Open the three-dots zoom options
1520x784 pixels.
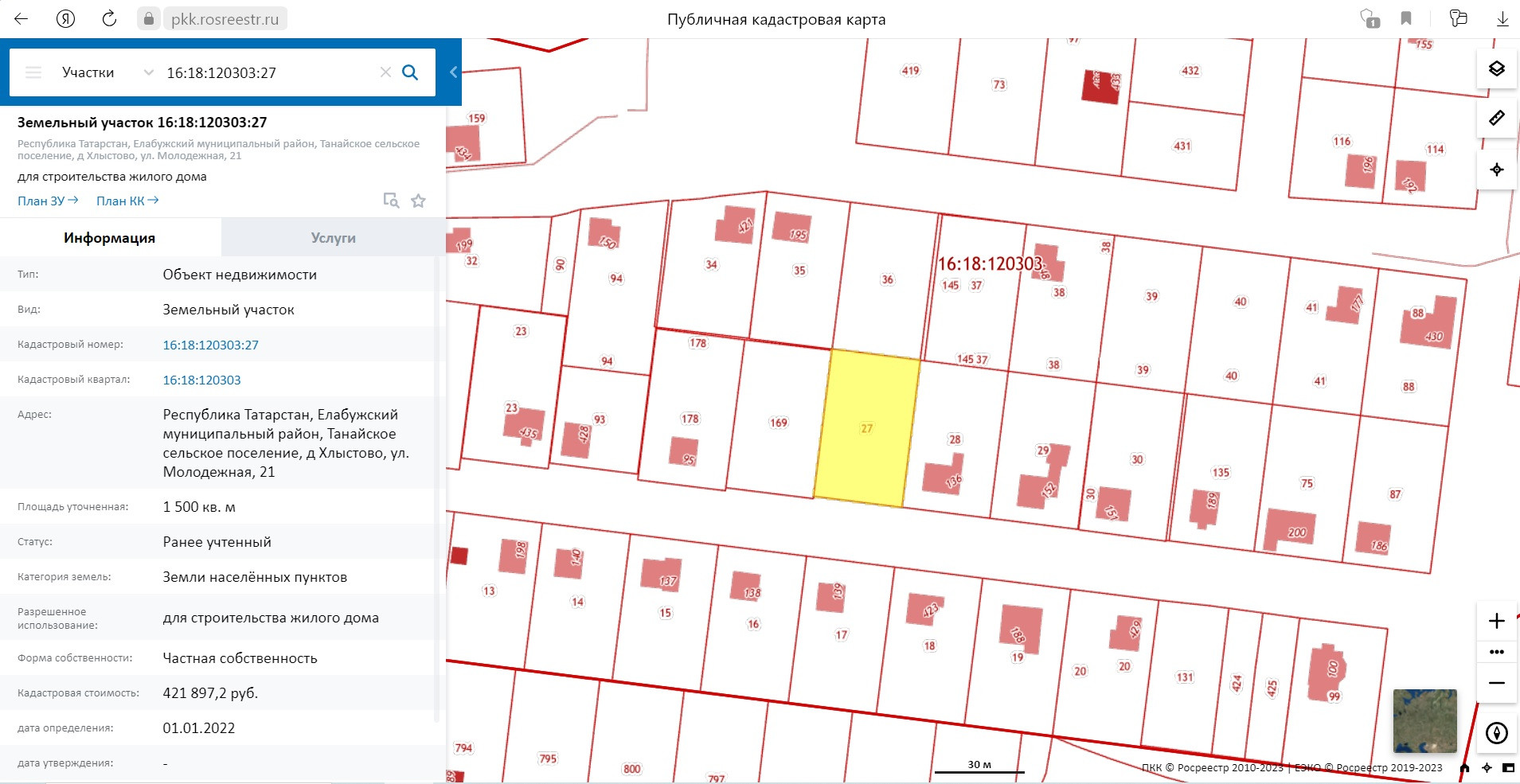tap(1497, 652)
